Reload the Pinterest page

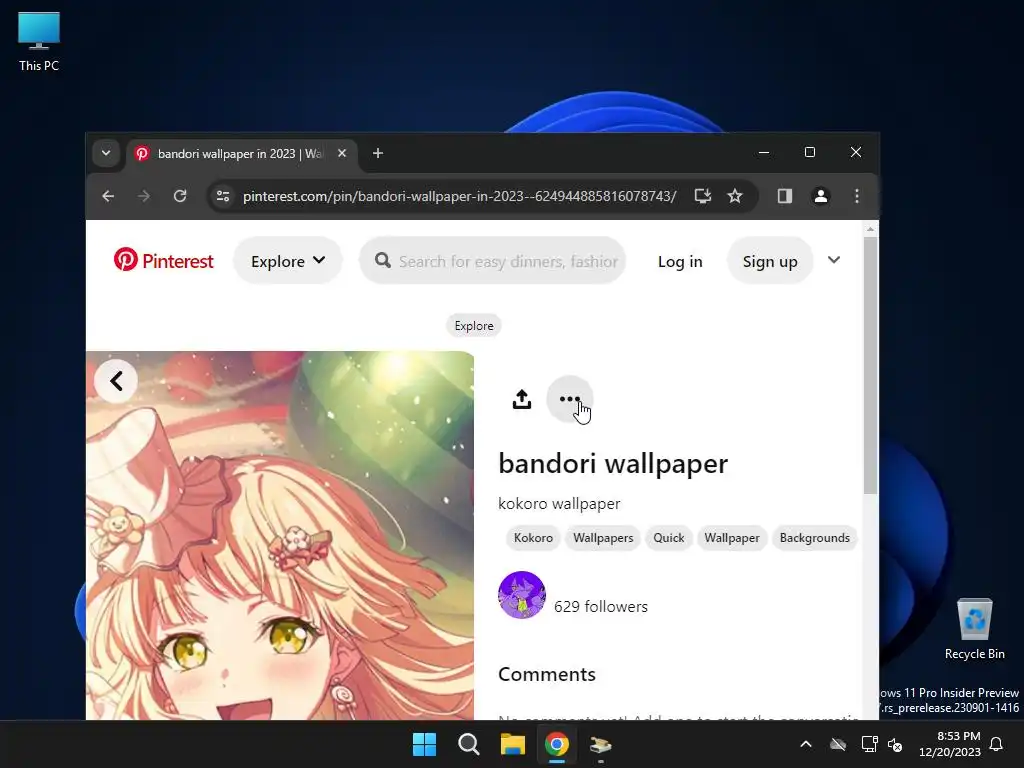pyautogui.click(x=180, y=196)
